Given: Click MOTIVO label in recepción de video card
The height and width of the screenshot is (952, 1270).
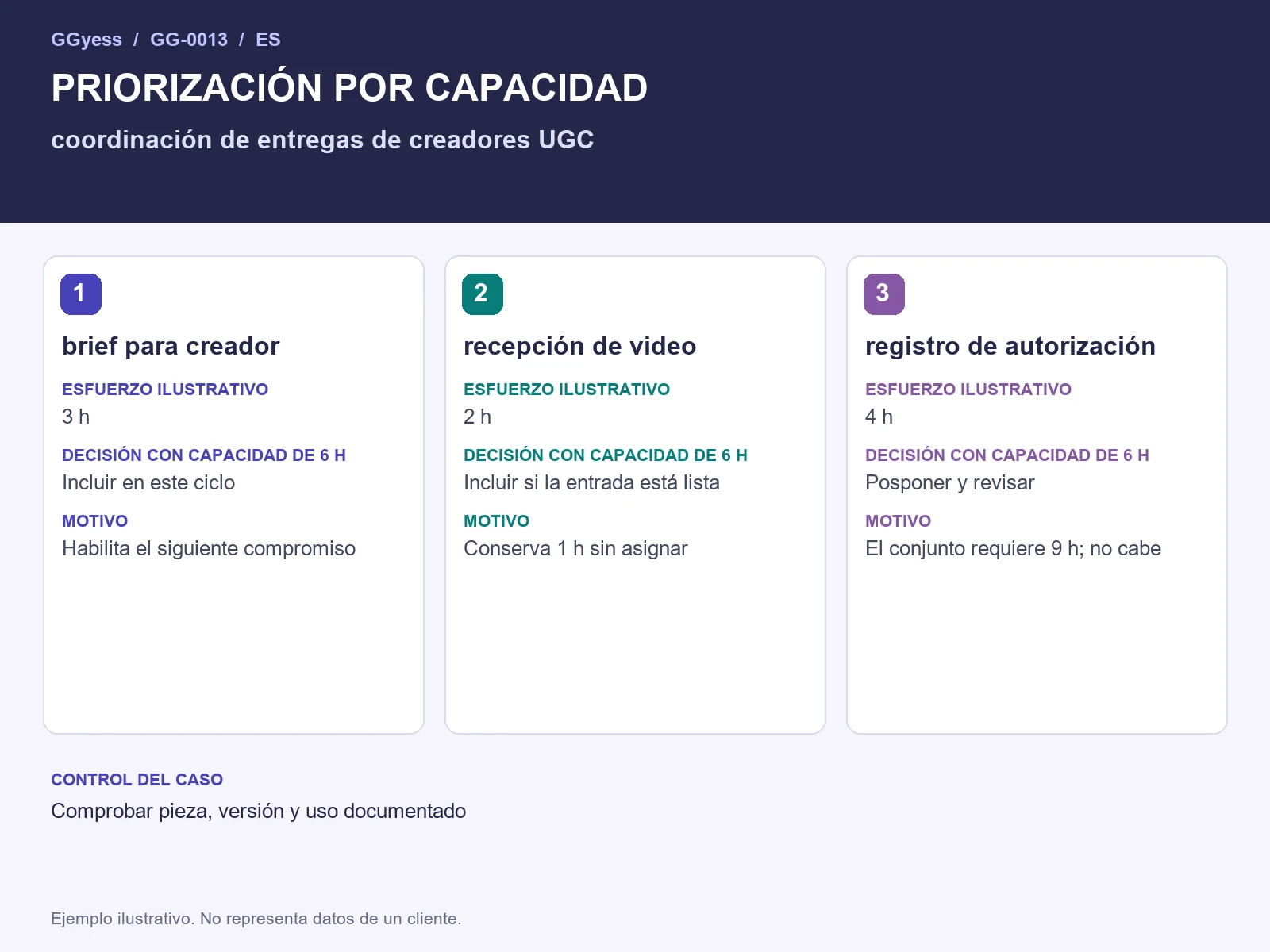Looking at the screenshot, I should pos(497,521).
